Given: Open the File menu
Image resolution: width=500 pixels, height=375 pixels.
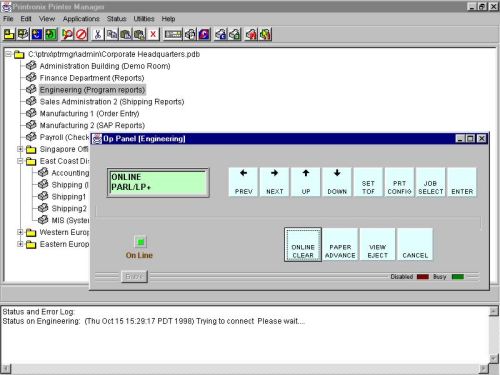Looking at the screenshot, I should point(8,19).
